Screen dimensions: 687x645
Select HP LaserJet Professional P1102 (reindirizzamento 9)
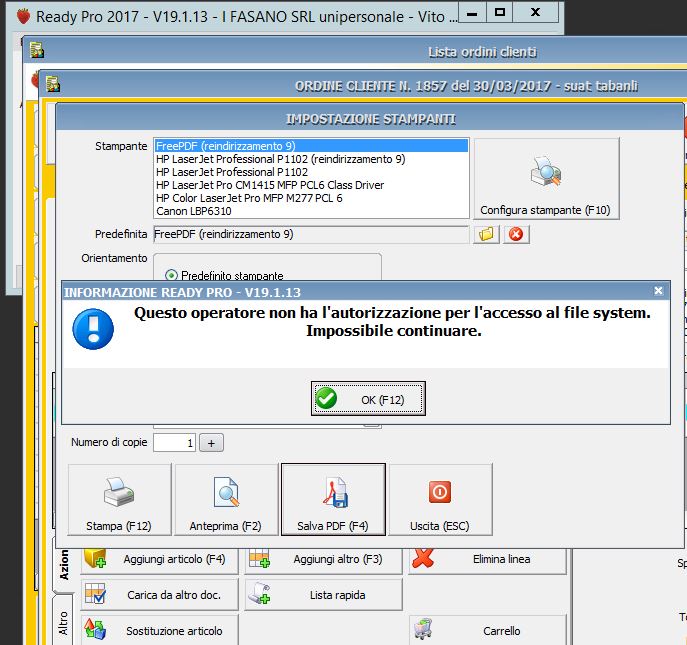311,159
